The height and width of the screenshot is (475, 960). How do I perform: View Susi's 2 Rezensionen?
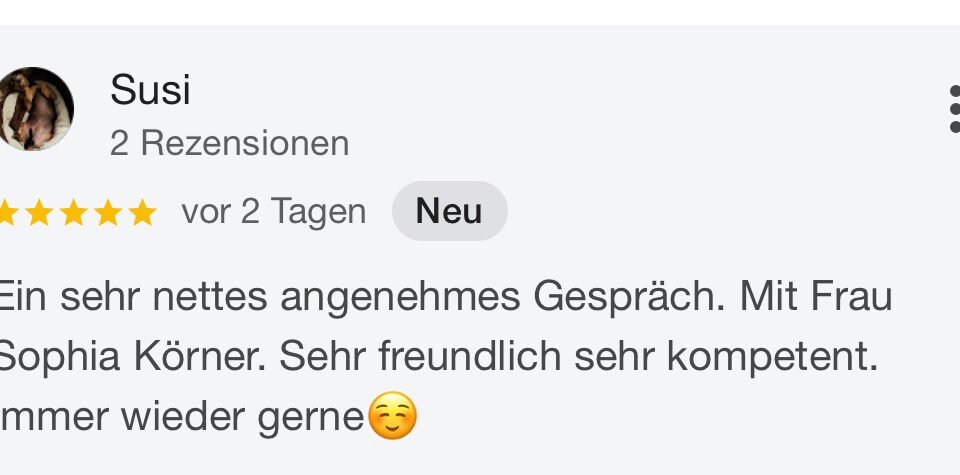tap(229, 144)
